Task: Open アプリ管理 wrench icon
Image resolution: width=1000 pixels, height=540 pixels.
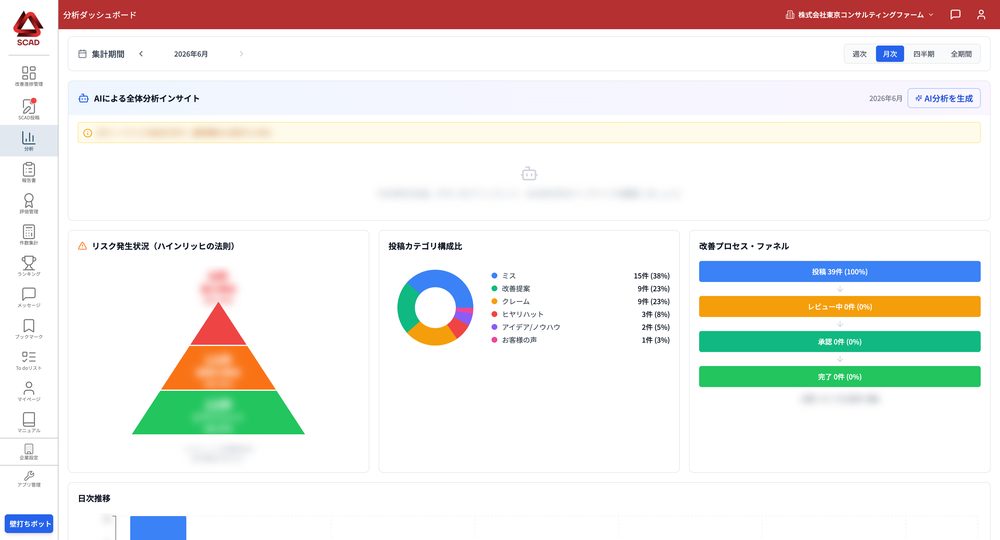Action: click(29, 476)
